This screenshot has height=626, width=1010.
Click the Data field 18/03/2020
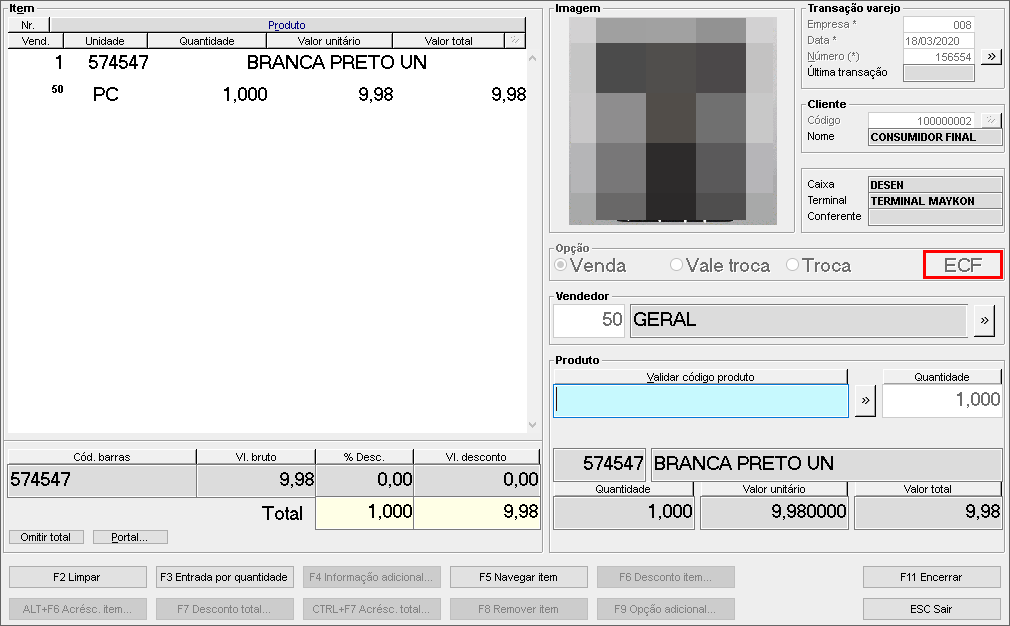click(x=939, y=41)
